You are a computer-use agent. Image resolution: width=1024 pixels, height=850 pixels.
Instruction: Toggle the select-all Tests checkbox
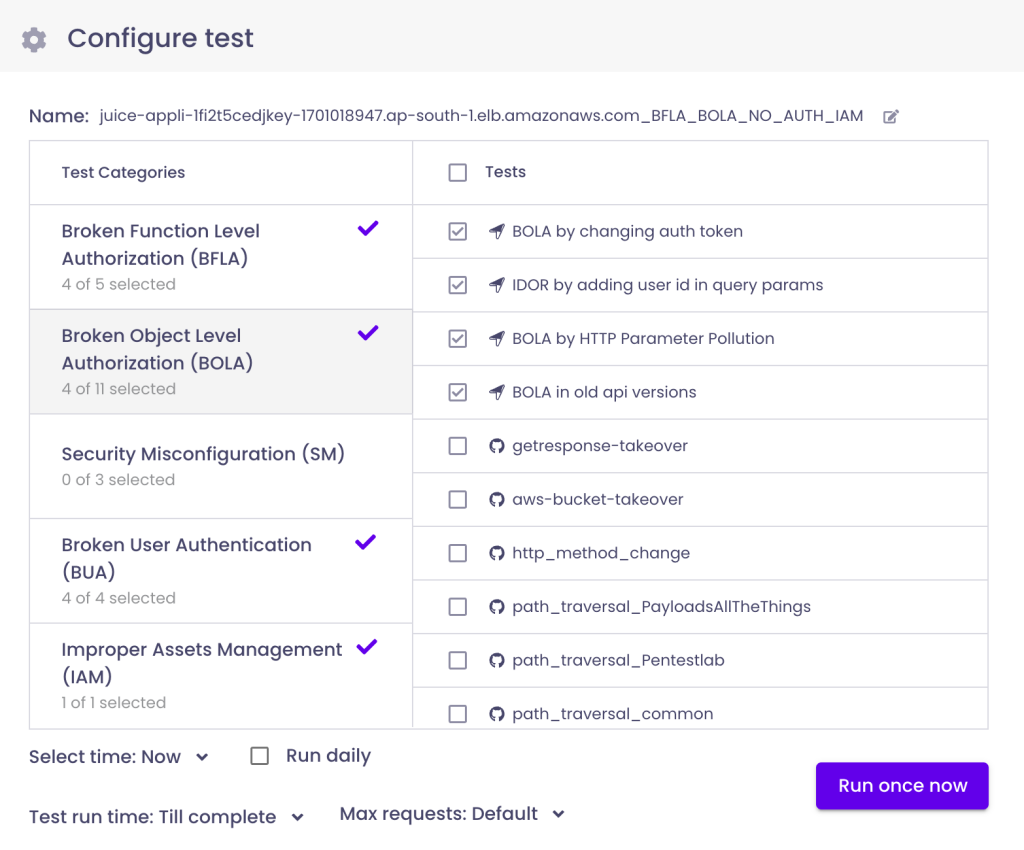coord(458,173)
